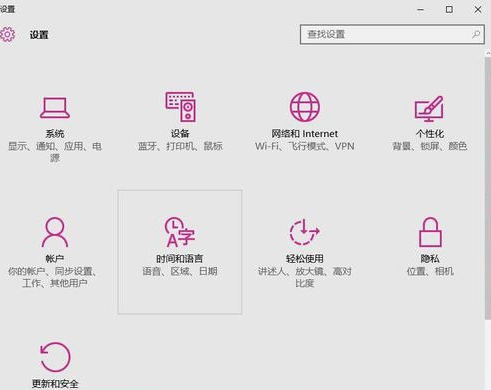Click the 讲述人、放大镜 description

[304, 277]
